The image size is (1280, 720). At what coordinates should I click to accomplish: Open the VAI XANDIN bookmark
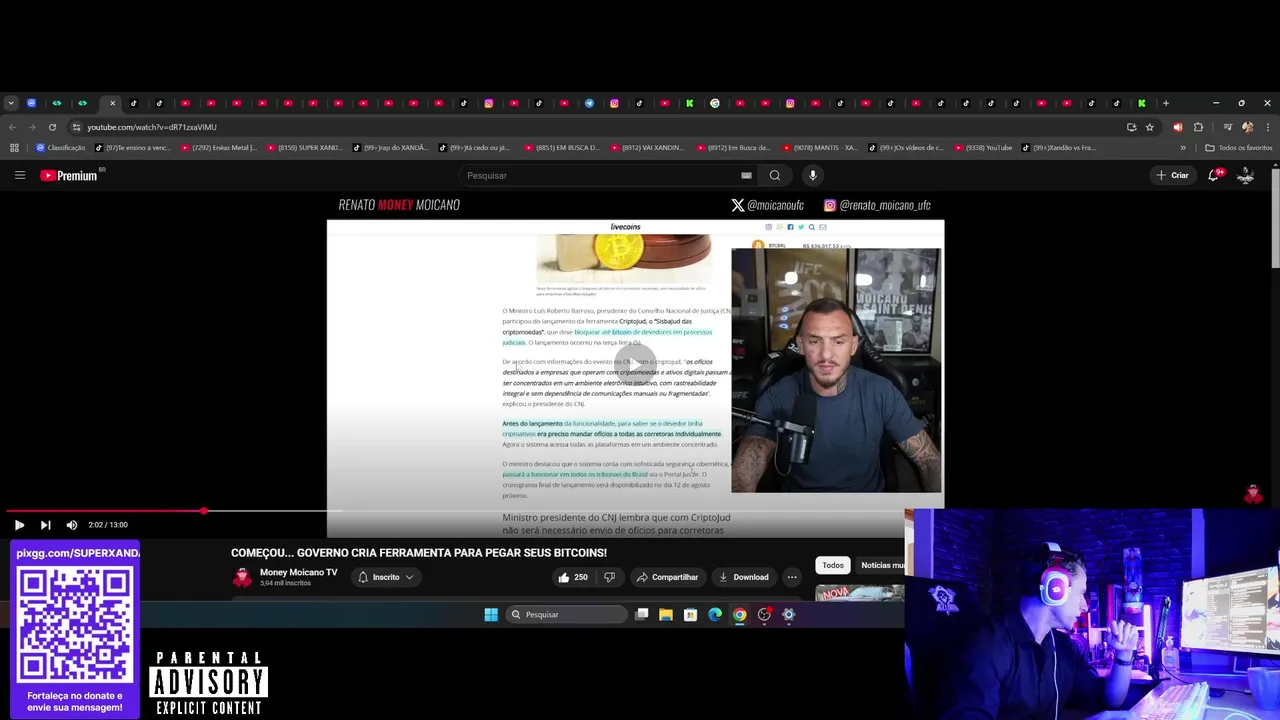[x=647, y=148]
